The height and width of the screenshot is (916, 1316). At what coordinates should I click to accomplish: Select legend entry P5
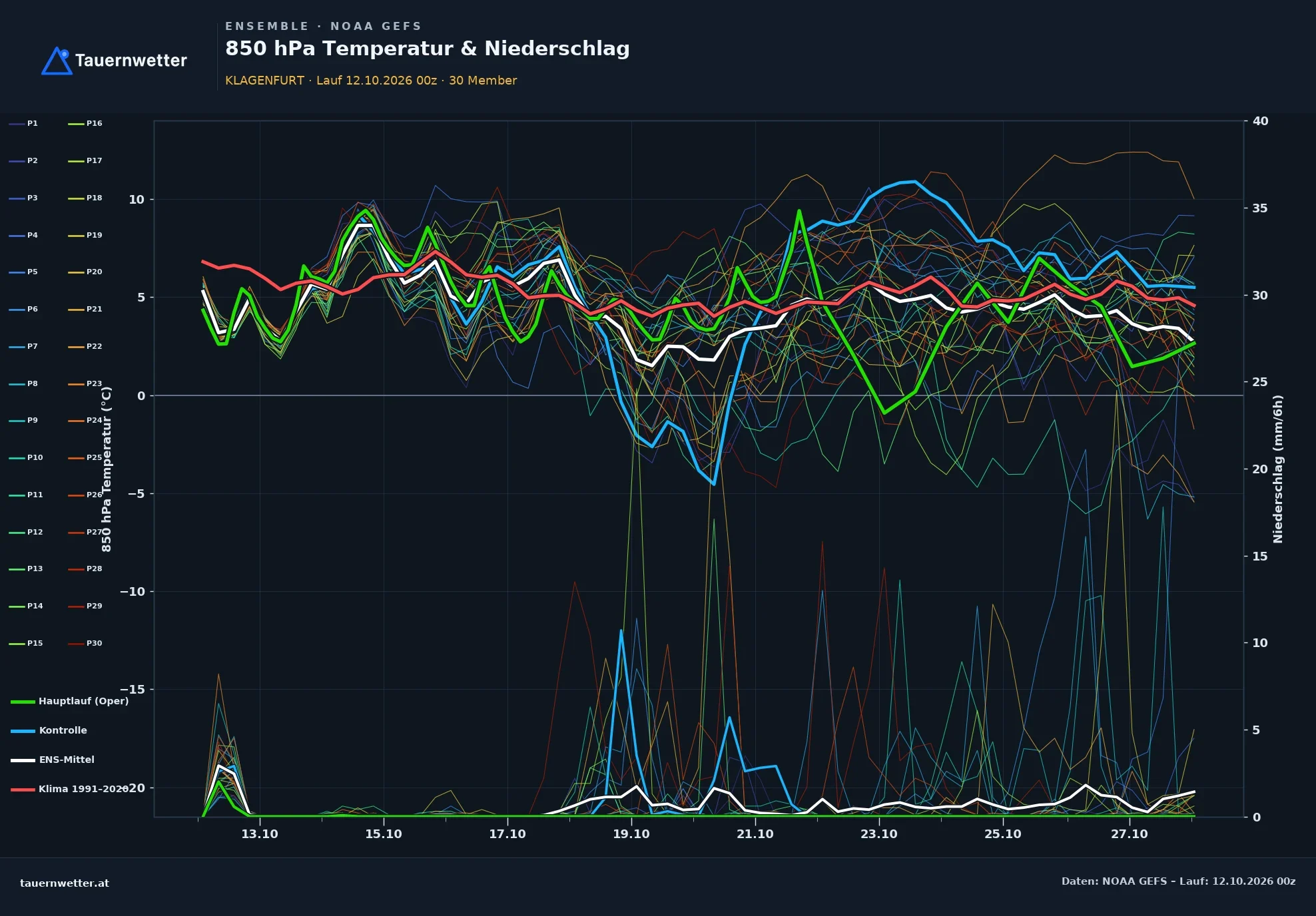click(23, 272)
